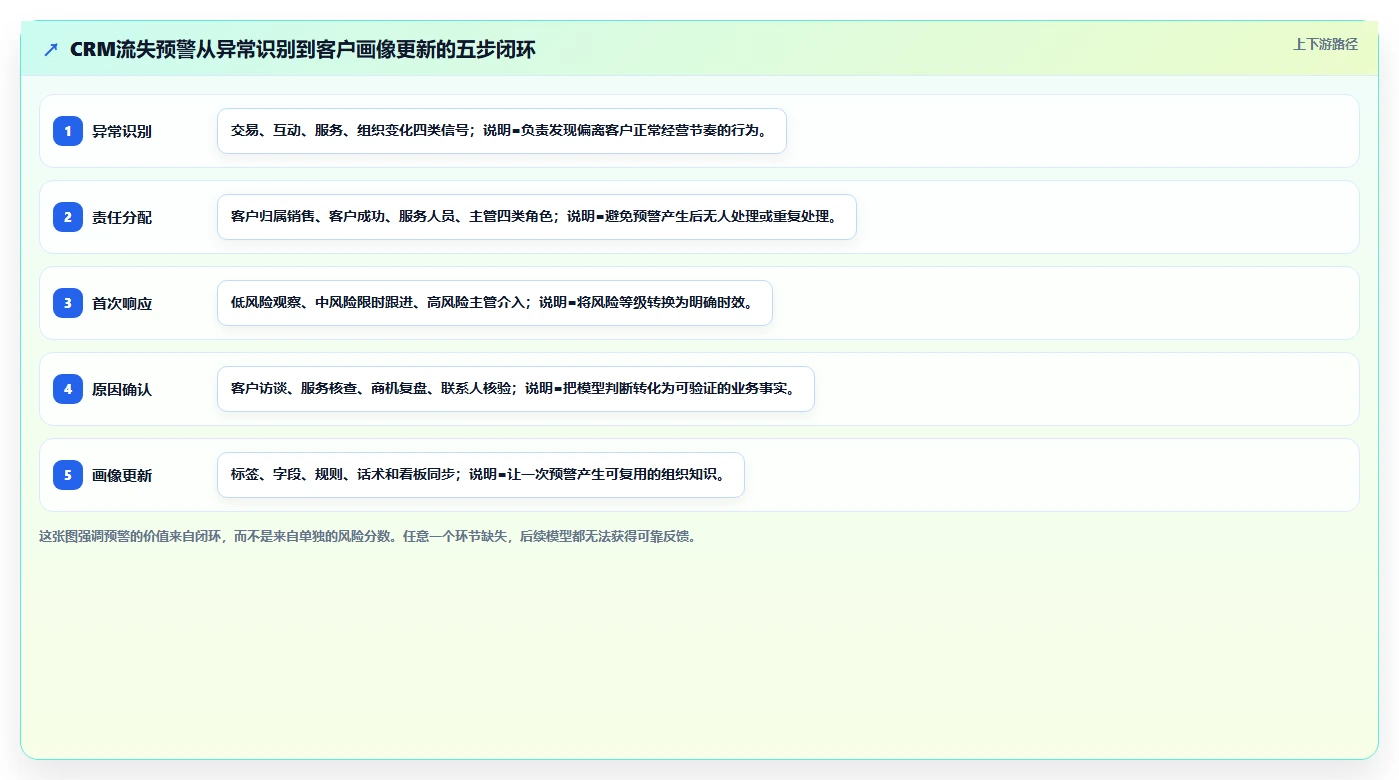Click the step 4 number badge
1399x780 pixels.
tap(68, 389)
